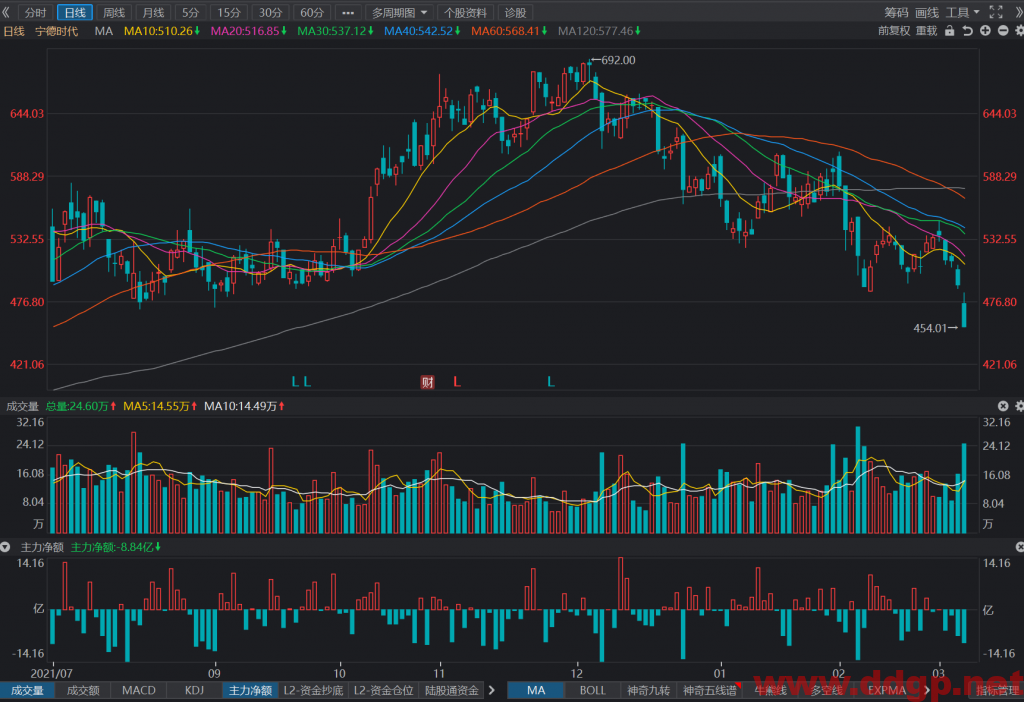This screenshot has width=1024, height=702.
Task: Select KDJ sub-indicator tab
Action: coord(194,690)
